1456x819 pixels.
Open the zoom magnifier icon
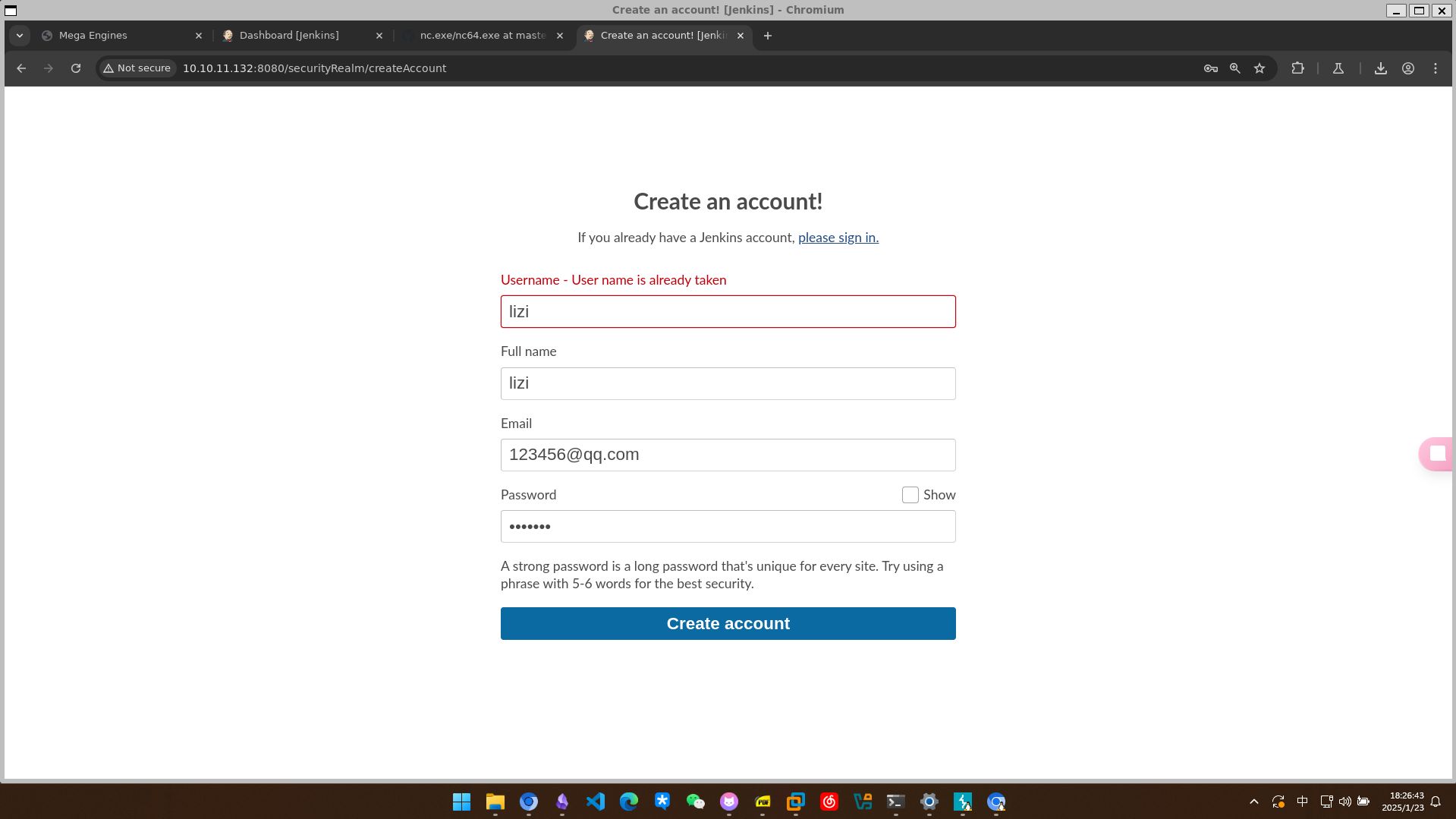tap(1235, 68)
